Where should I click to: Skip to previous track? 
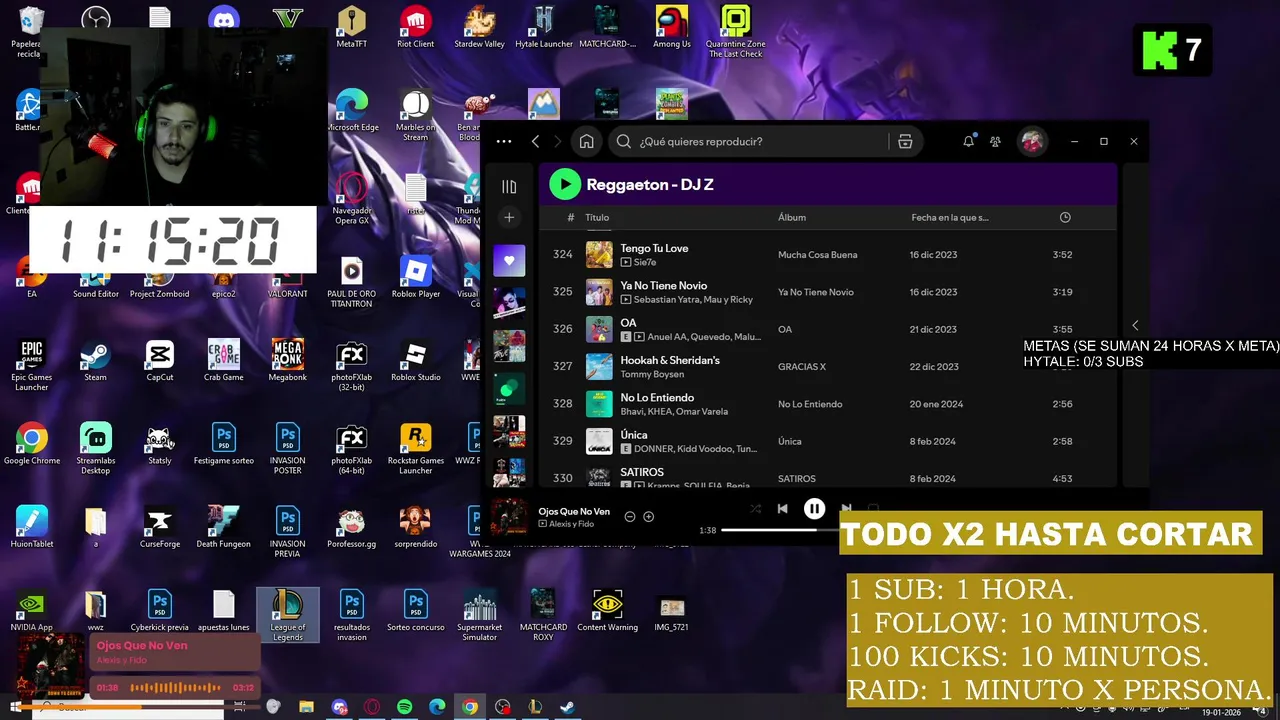(x=782, y=509)
